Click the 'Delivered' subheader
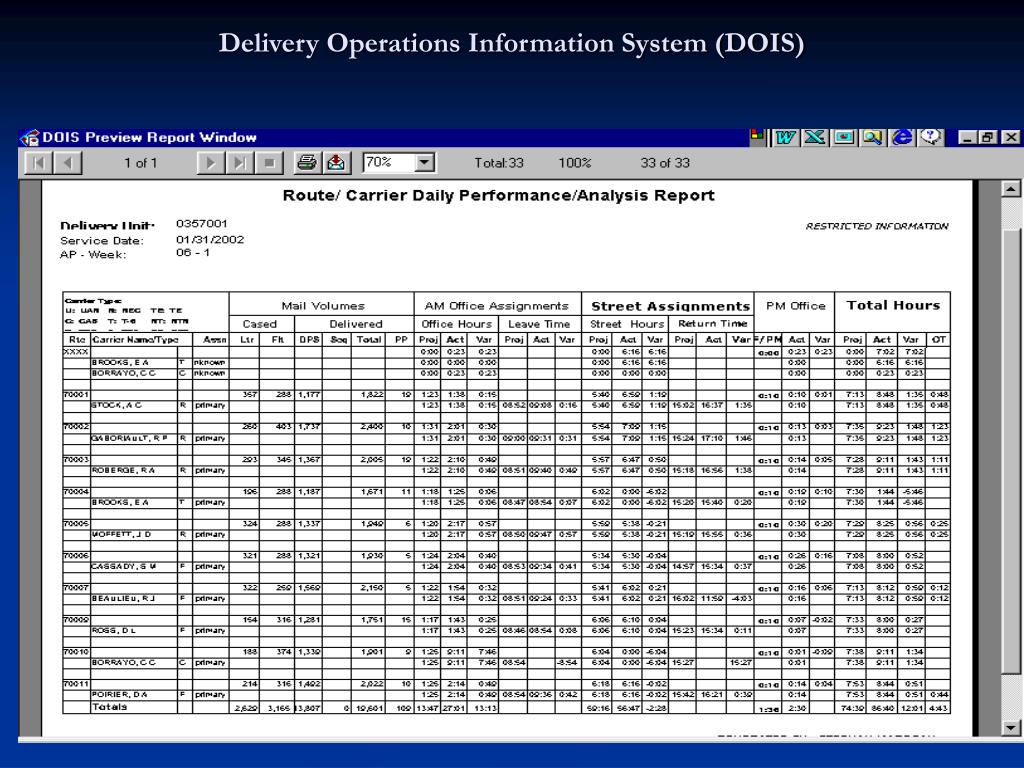1024x768 pixels. 355,324
